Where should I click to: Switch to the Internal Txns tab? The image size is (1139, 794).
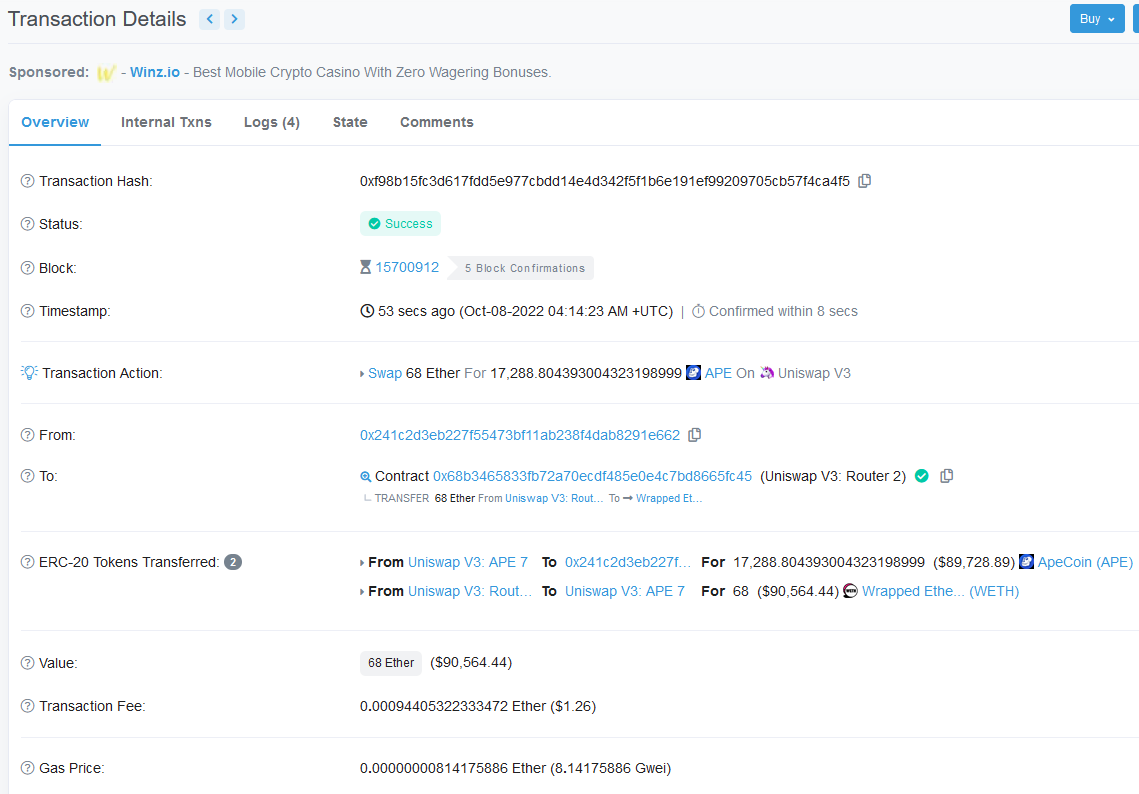click(x=166, y=122)
